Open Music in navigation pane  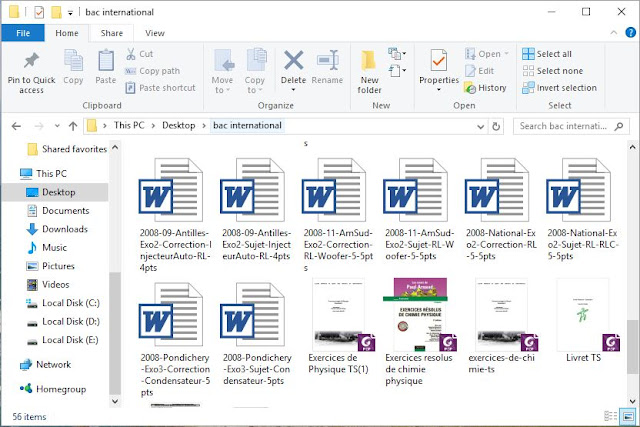(47, 247)
